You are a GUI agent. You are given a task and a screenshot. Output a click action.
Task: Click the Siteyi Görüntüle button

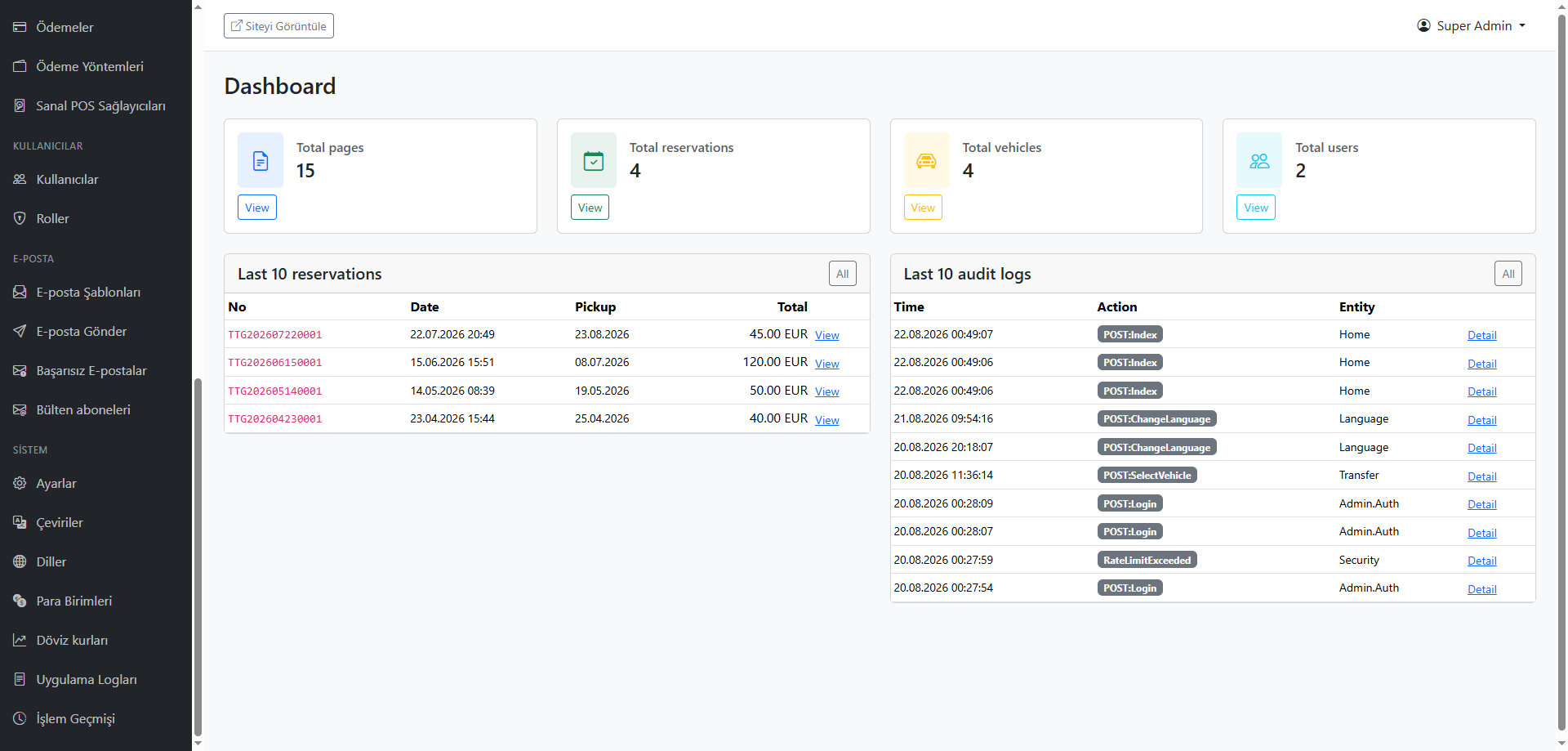pyautogui.click(x=278, y=26)
